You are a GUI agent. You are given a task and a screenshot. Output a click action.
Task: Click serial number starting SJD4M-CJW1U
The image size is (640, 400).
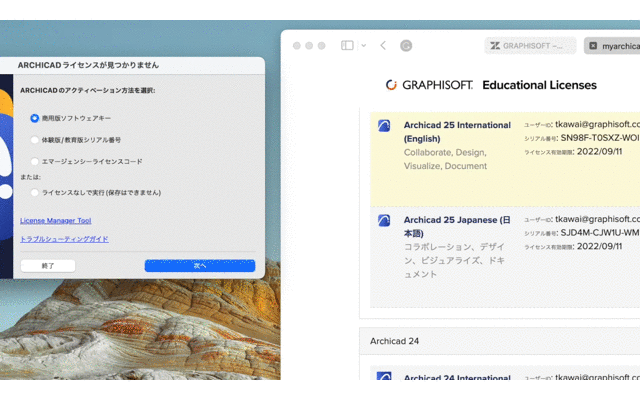(600, 233)
